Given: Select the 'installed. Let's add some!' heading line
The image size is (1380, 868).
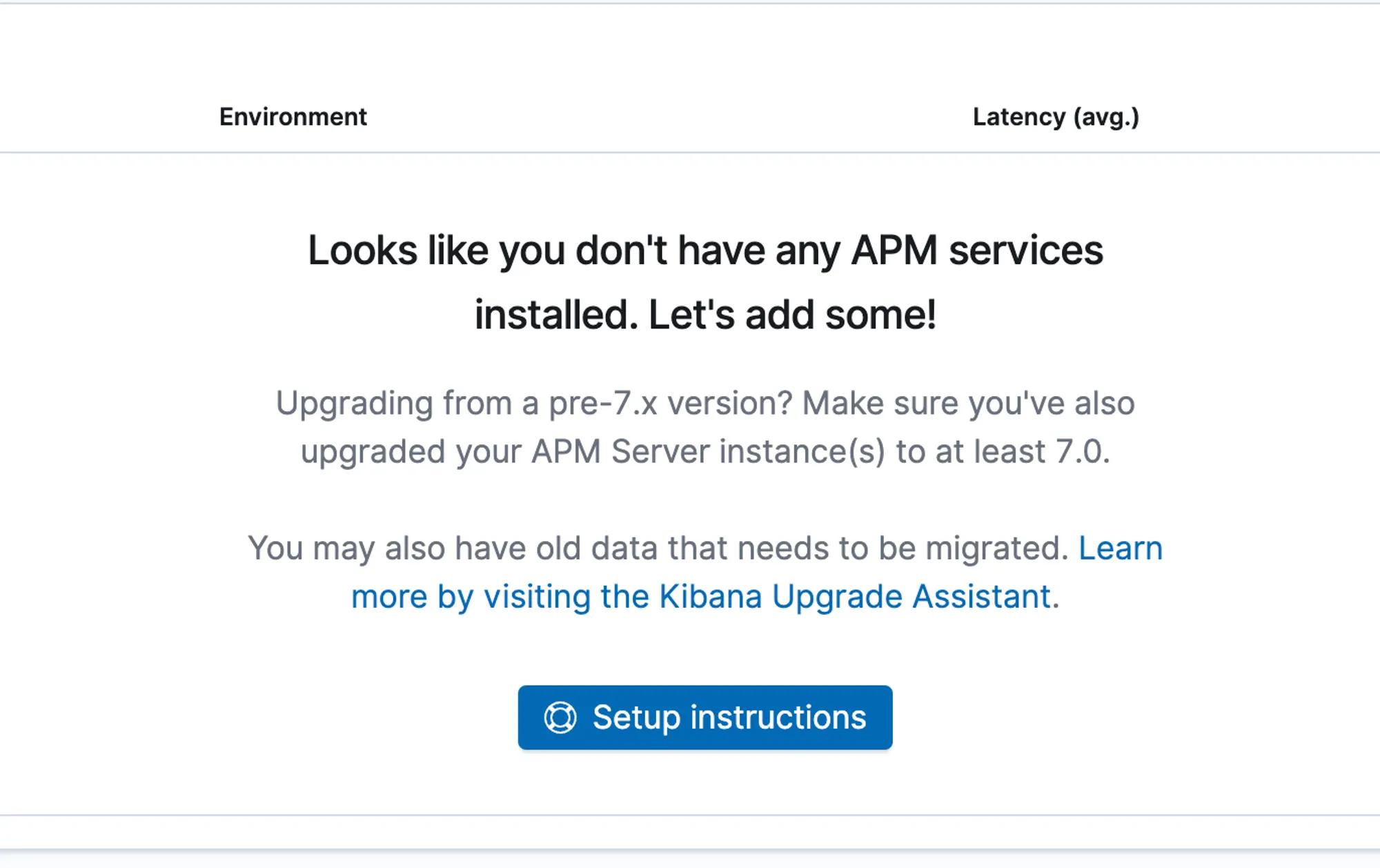Looking at the screenshot, I should pyautogui.click(x=704, y=315).
